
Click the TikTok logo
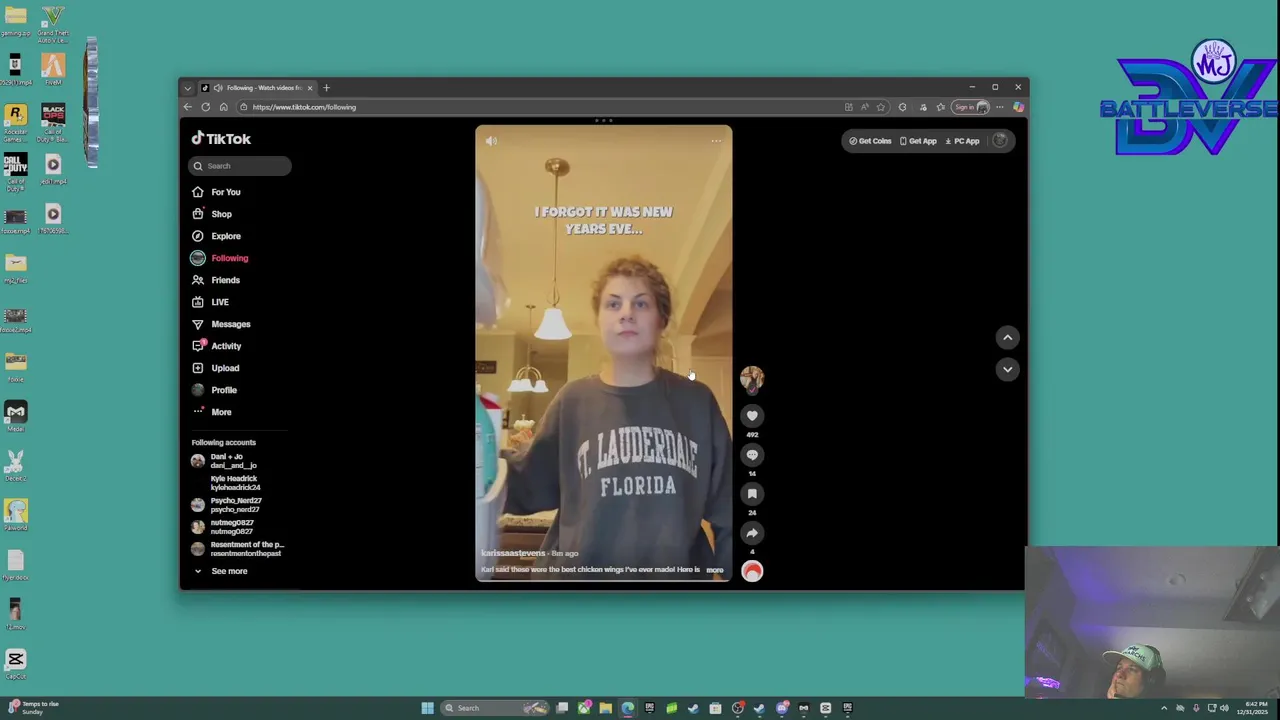(x=221, y=139)
